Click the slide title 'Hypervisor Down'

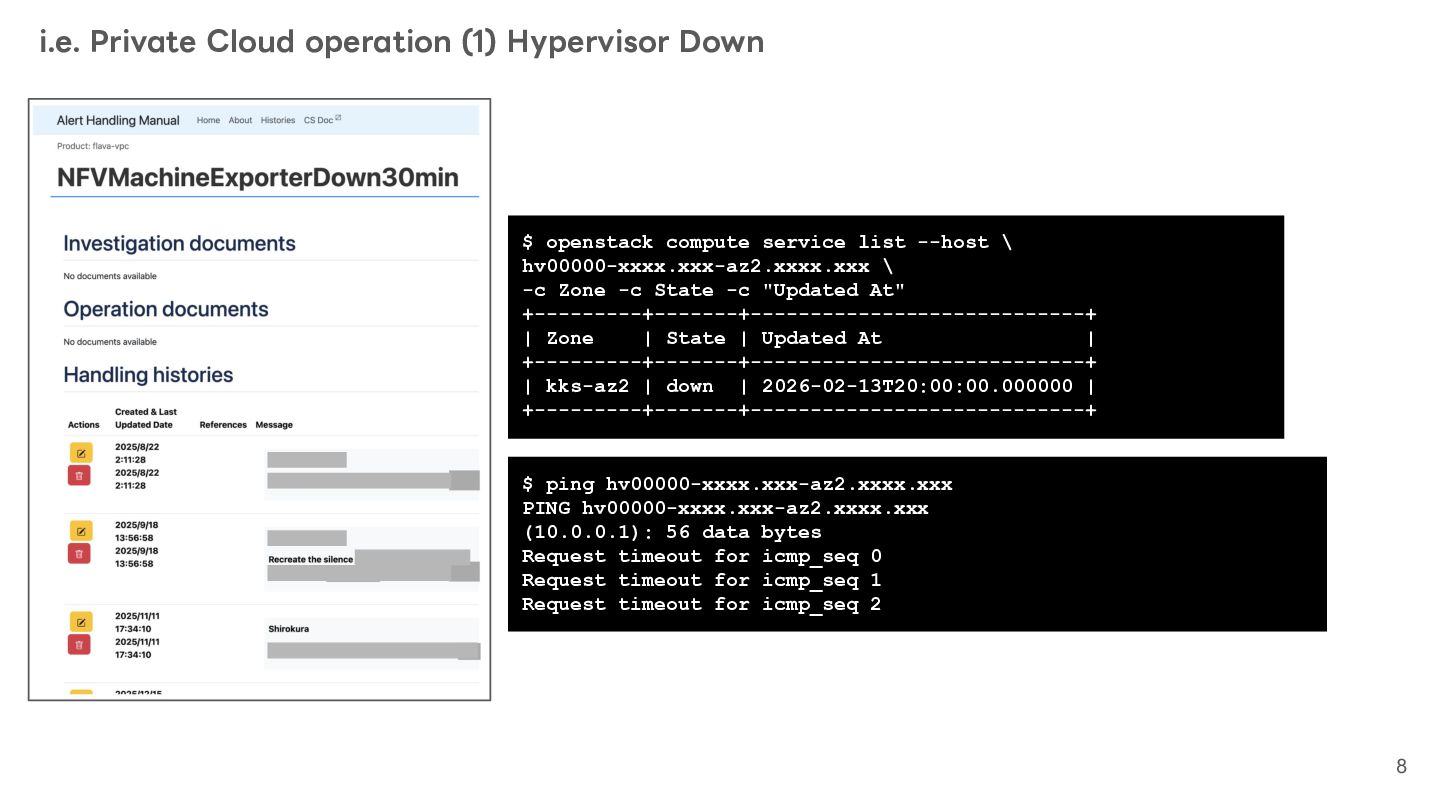[636, 42]
